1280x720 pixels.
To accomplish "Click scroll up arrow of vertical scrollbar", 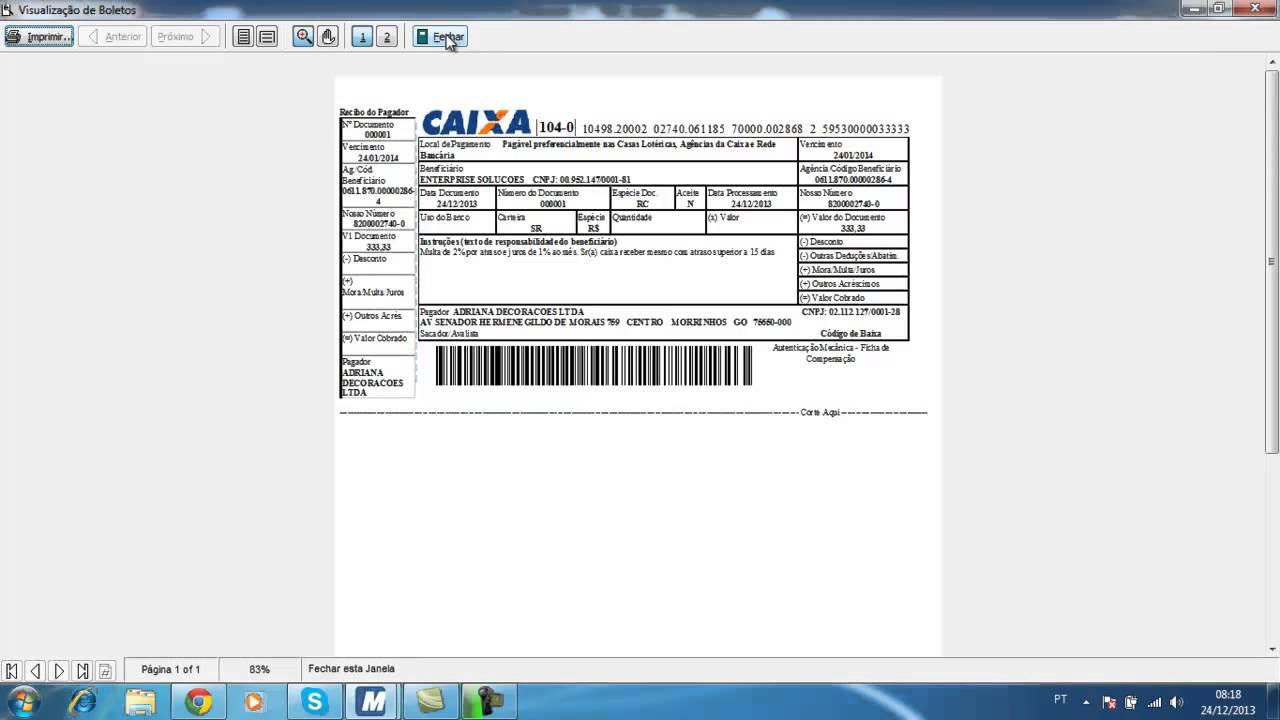I will [1272, 62].
